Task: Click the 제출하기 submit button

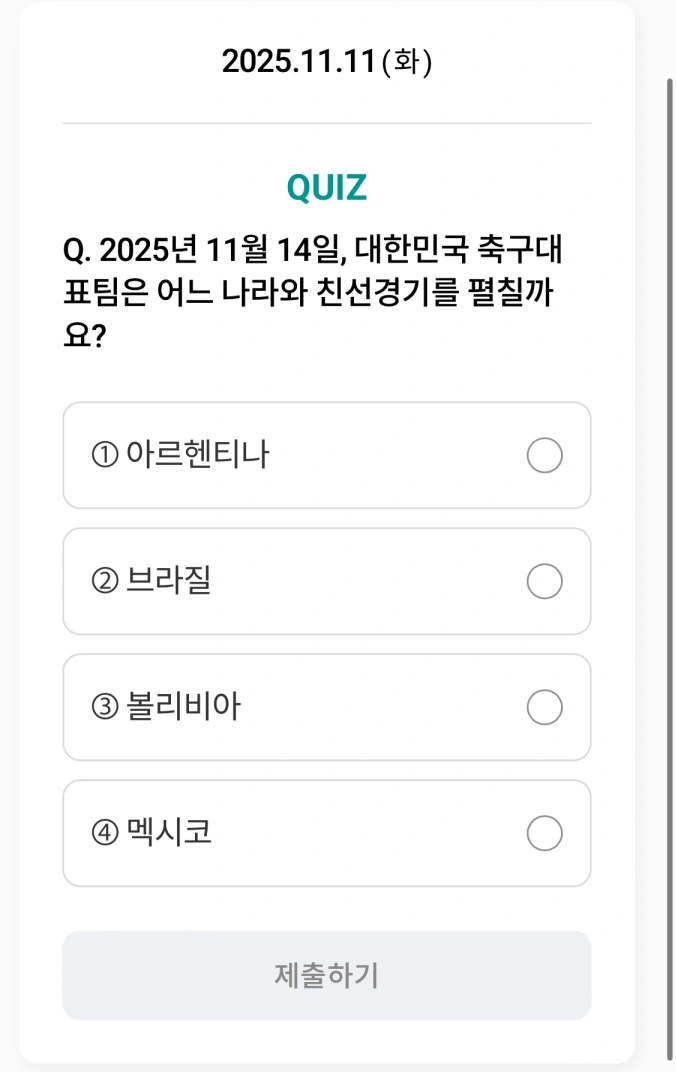Action: [326, 974]
